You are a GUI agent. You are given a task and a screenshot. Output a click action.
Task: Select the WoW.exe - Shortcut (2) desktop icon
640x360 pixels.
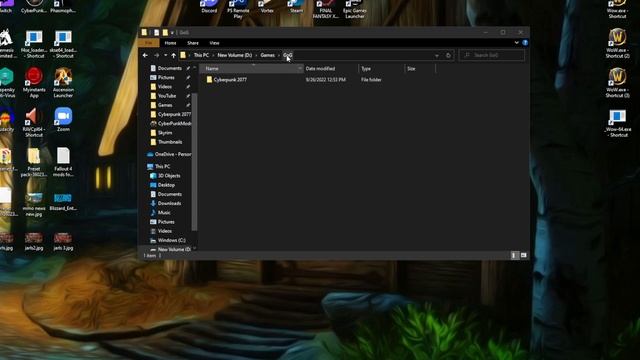pos(617,43)
